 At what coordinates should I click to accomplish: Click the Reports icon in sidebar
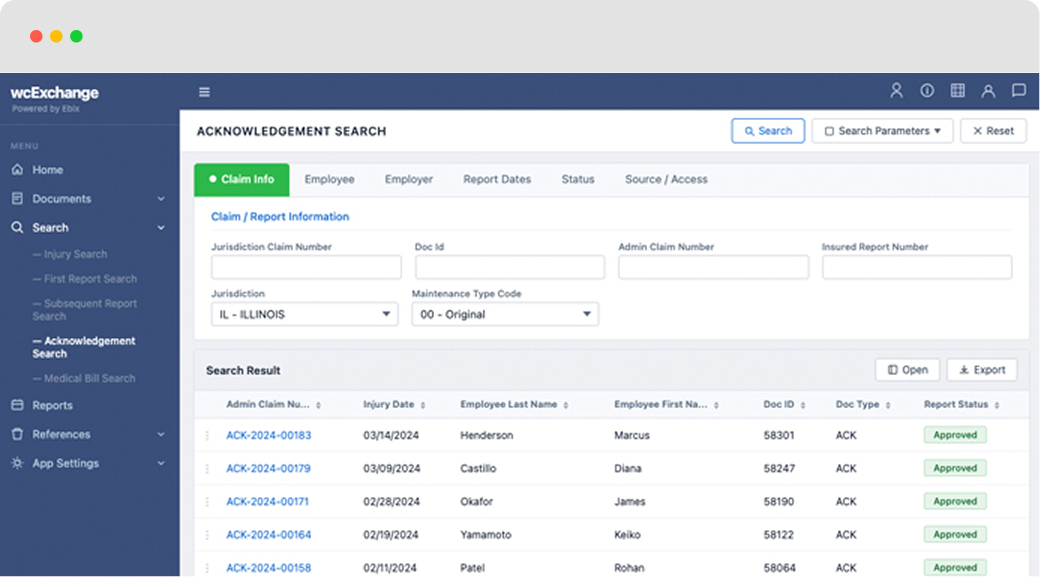pyautogui.click(x=17, y=405)
